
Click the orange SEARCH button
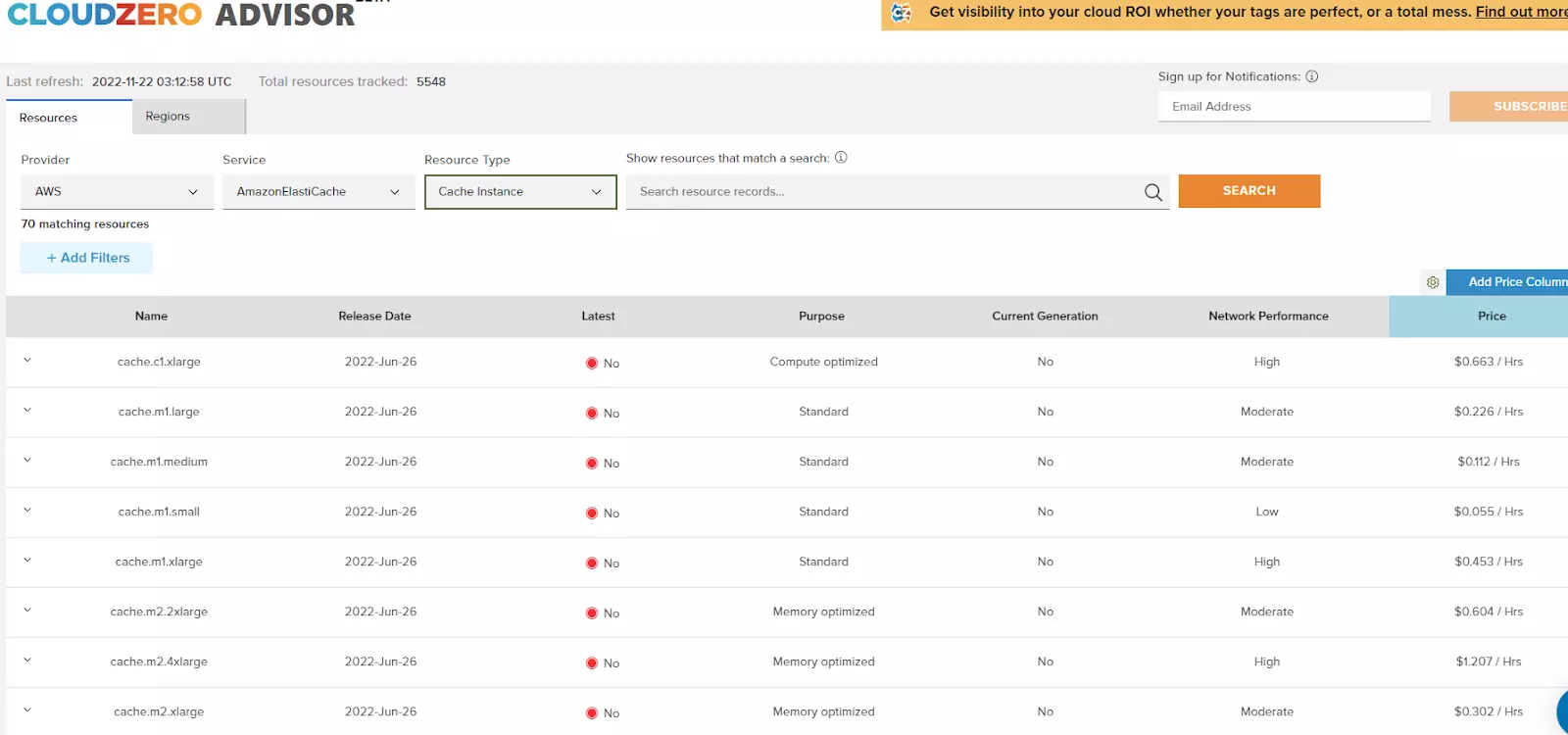click(x=1249, y=191)
